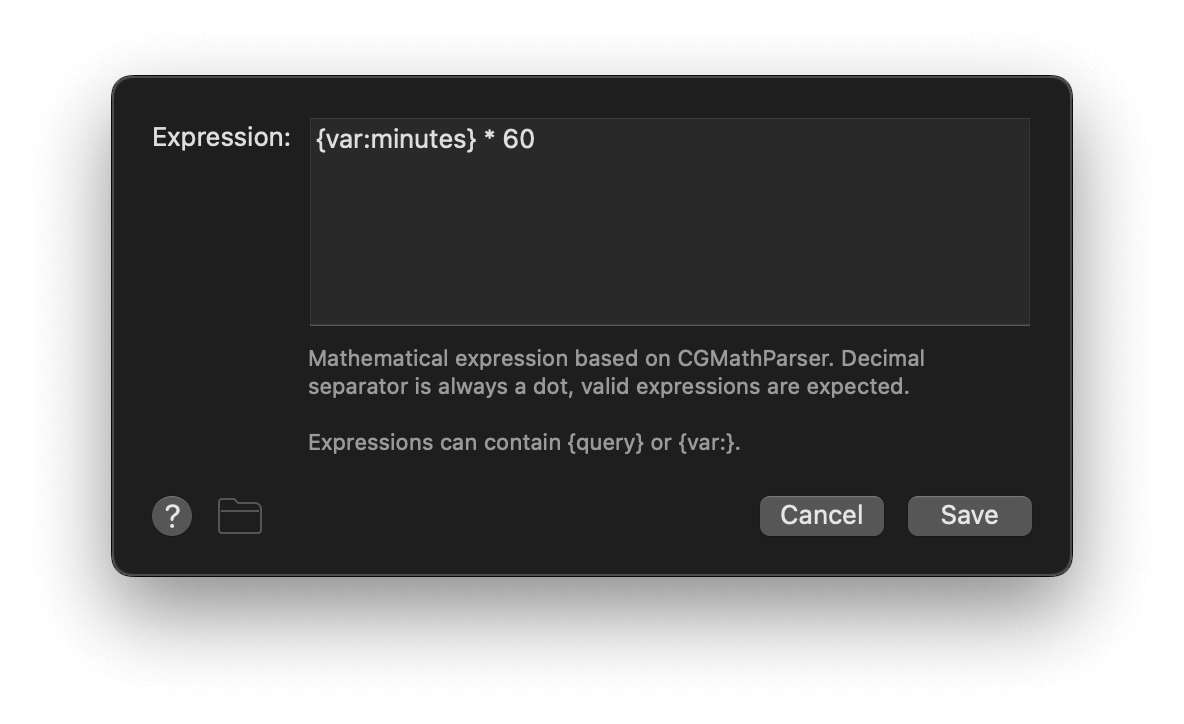Click the CGMathParser description text

tap(616, 371)
